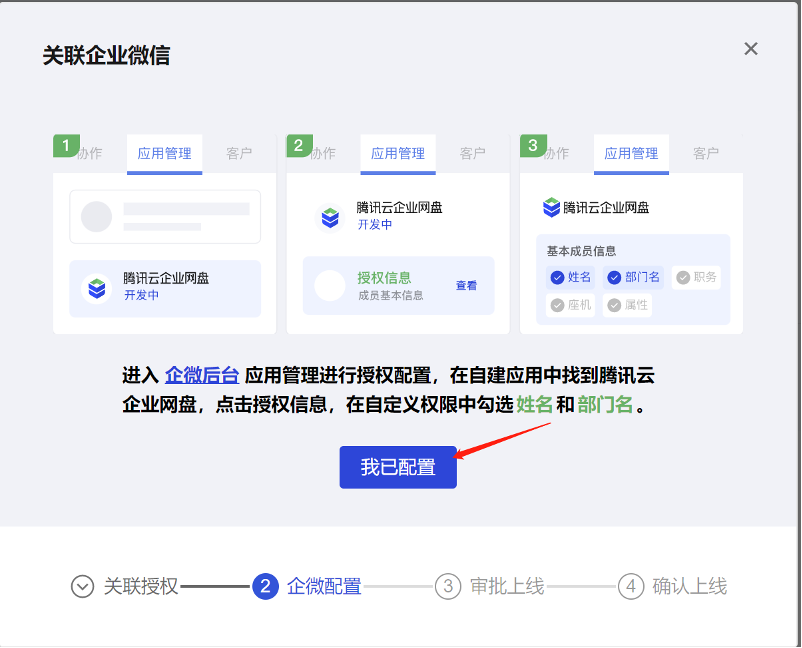The width and height of the screenshot is (802, 648).
Task: Click the number 4 step circle
Action: (631, 586)
